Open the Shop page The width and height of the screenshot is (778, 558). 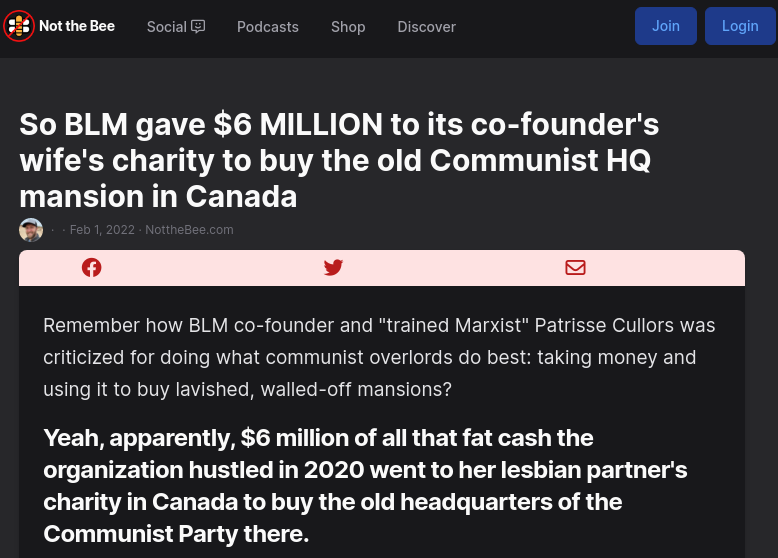(x=348, y=27)
